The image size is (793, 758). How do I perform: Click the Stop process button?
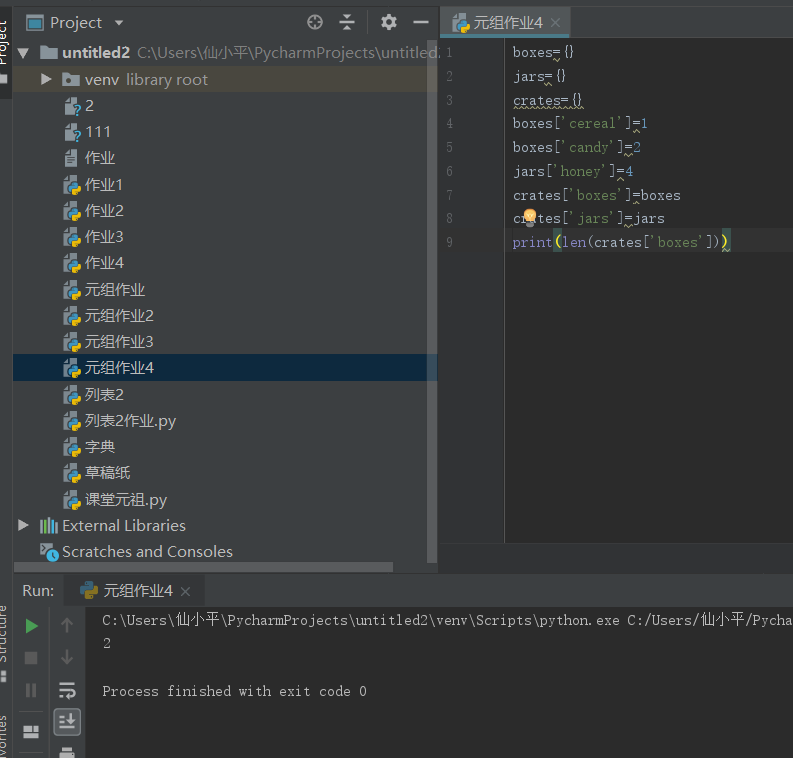(x=31, y=658)
